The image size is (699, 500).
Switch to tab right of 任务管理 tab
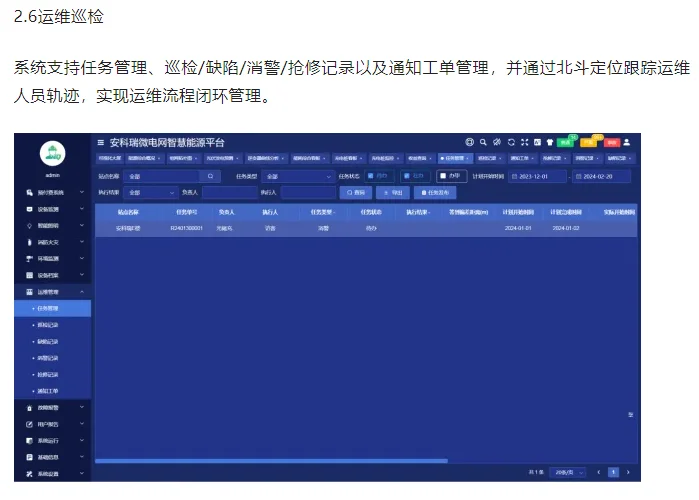(490, 158)
